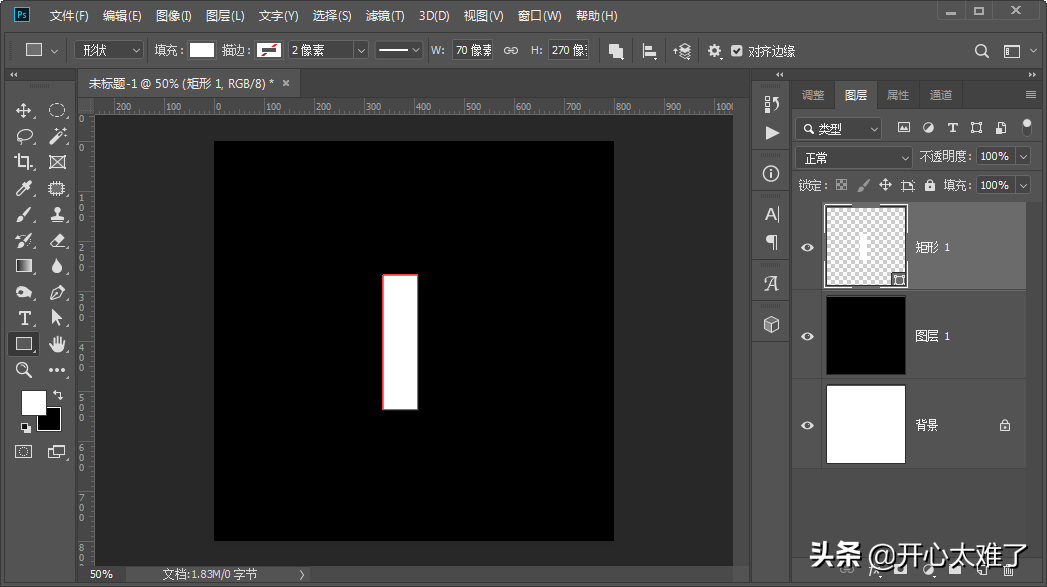Open the Edit Toolbar three-dots button

tap(57, 370)
